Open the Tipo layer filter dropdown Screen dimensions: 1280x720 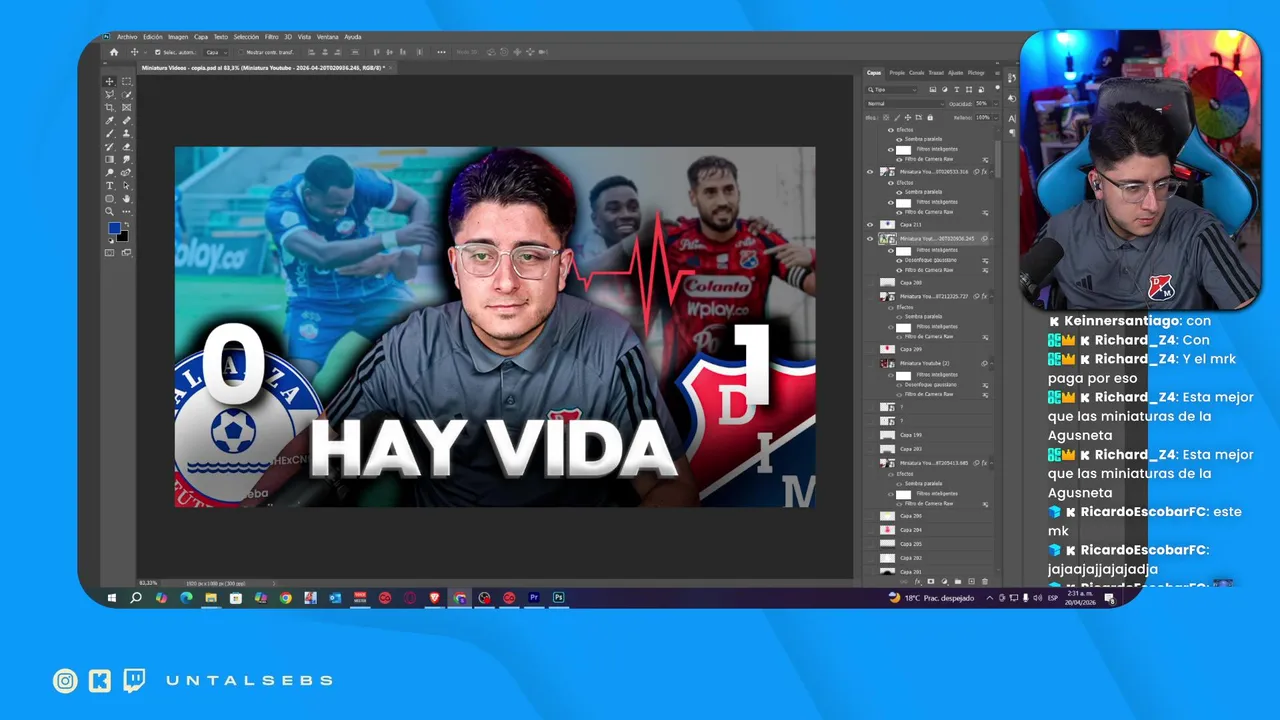point(892,89)
